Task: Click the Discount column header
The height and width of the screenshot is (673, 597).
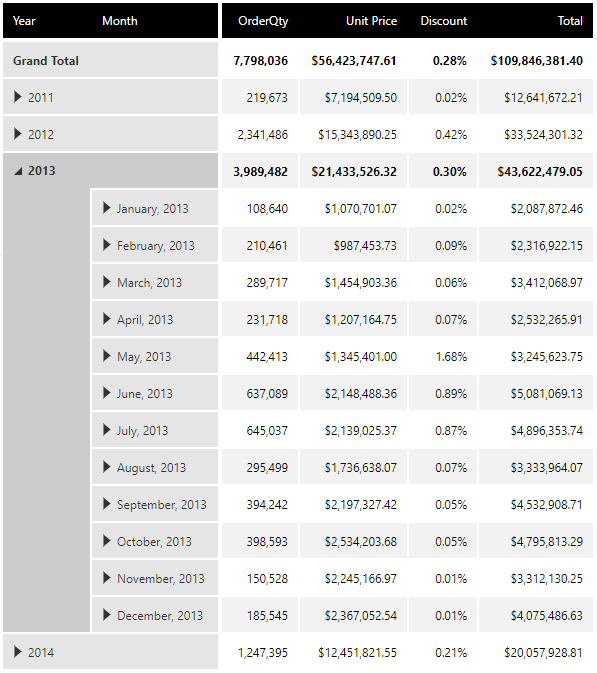Action: [x=443, y=21]
